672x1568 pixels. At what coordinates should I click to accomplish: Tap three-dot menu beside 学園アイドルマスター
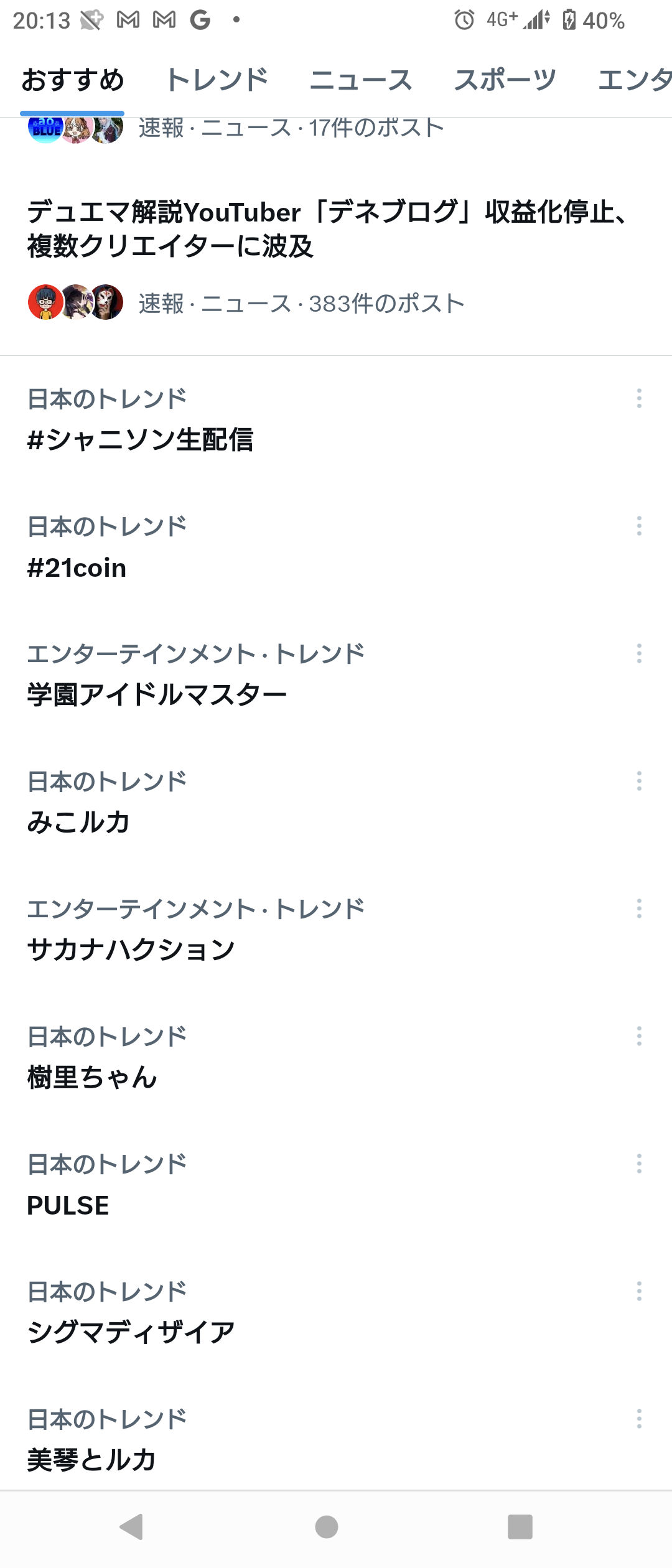[639, 653]
